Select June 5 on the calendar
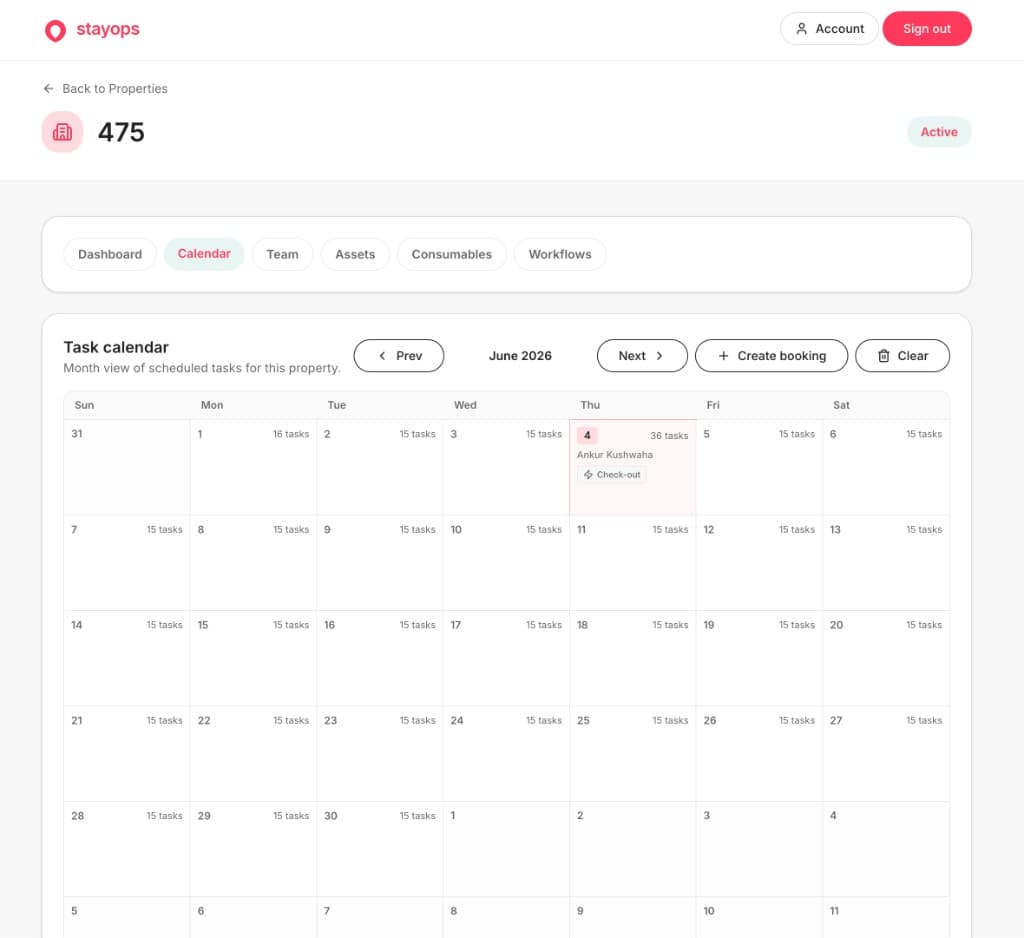This screenshot has height=938, width=1024. (x=759, y=467)
